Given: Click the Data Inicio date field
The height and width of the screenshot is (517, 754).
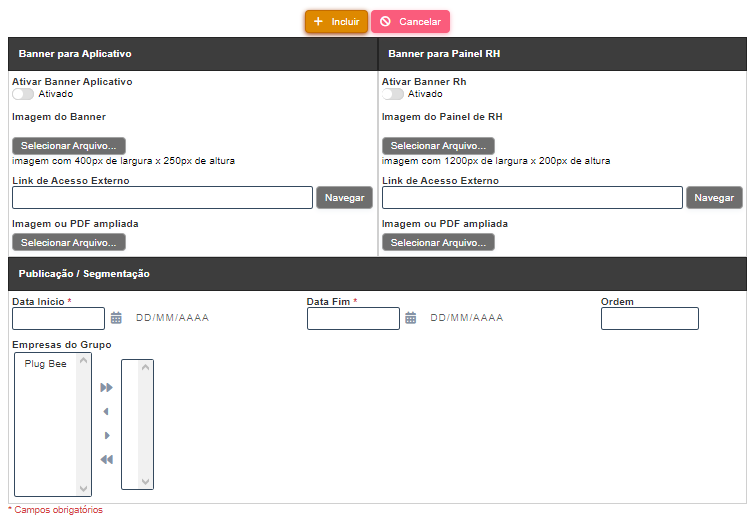Looking at the screenshot, I should (58, 318).
